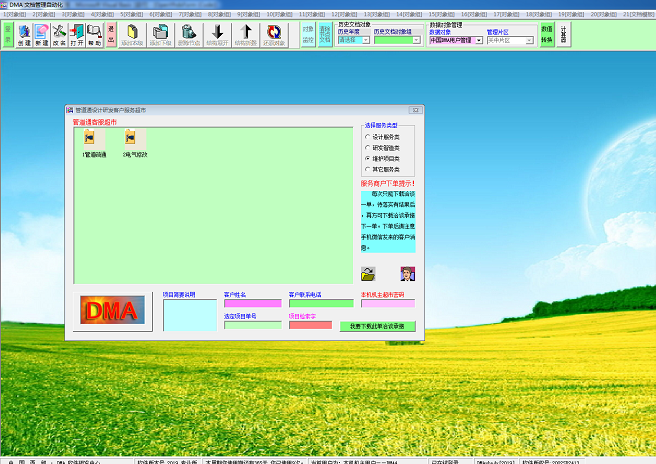Click the trash can delete-node icon
The height and width of the screenshot is (464, 656).
(189, 35)
